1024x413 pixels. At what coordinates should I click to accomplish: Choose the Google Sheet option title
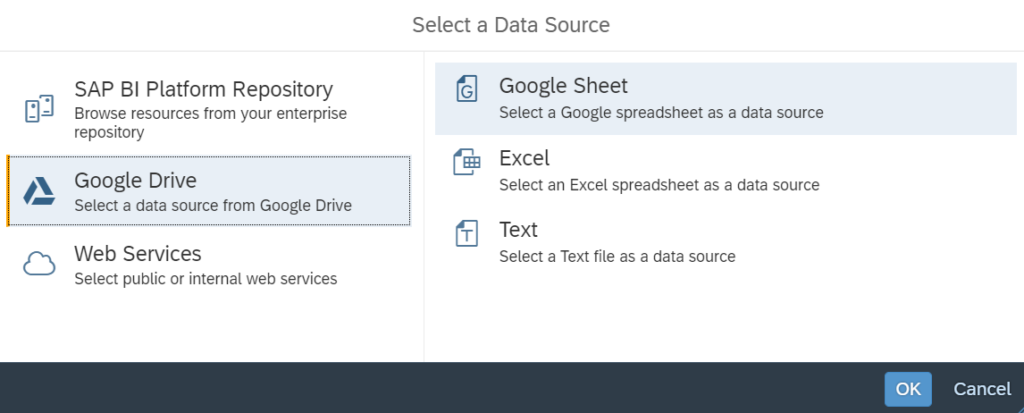[563, 86]
